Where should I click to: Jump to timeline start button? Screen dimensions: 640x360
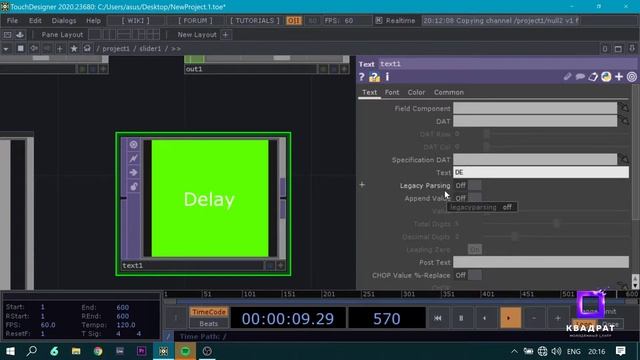tap(438, 318)
